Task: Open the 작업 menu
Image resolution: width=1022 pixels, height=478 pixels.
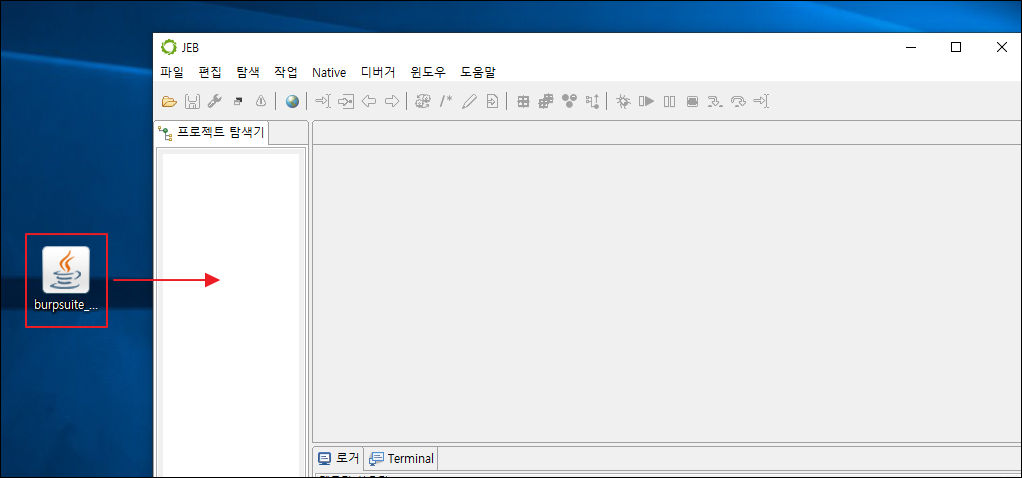Action: pos(286,72)
